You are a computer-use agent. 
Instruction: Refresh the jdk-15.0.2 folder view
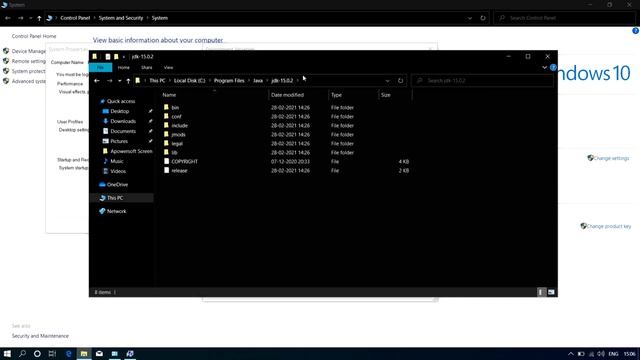pos(400,81)
